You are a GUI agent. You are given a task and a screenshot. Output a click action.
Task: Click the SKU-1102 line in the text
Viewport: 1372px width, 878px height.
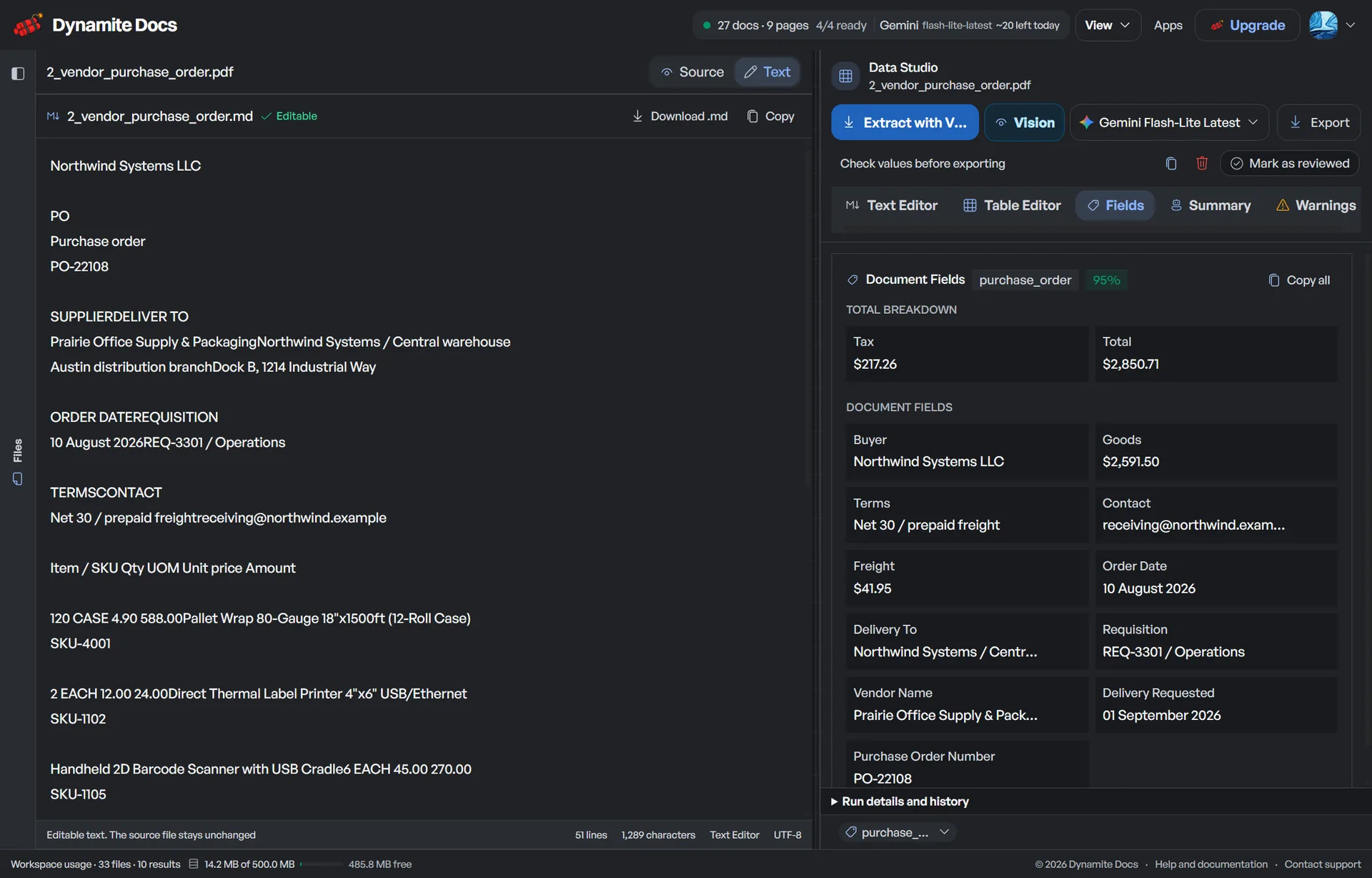[x=78, y=719]
